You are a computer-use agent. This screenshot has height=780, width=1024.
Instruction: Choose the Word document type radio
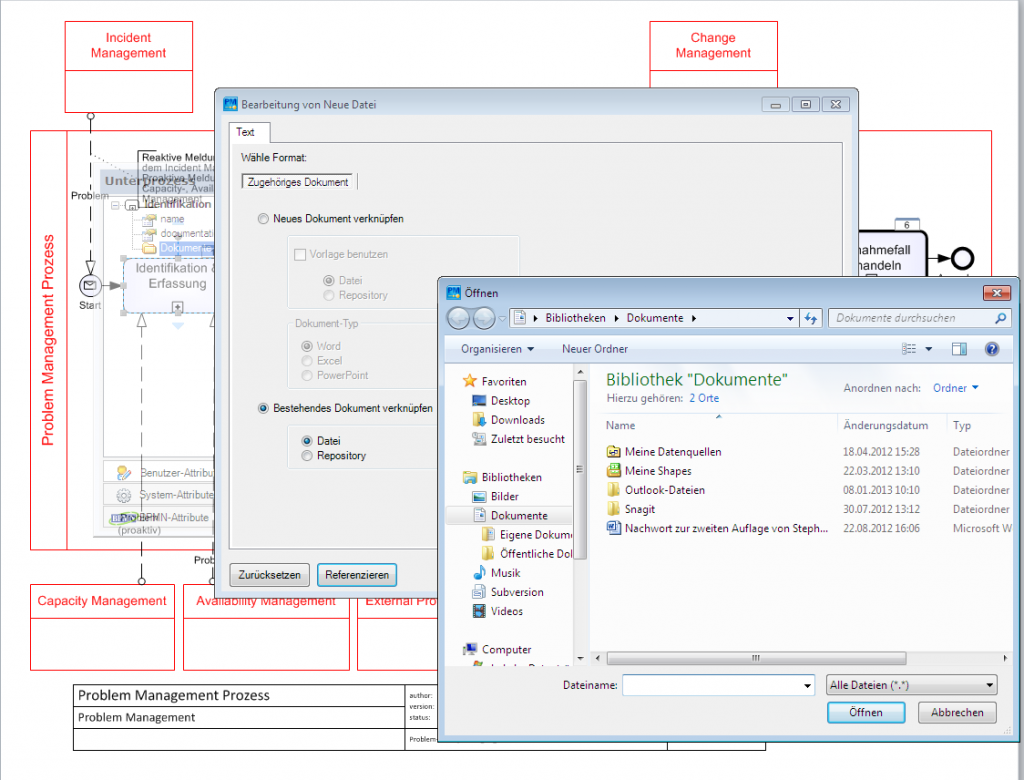pyautogui.click(x=306, y=346)
